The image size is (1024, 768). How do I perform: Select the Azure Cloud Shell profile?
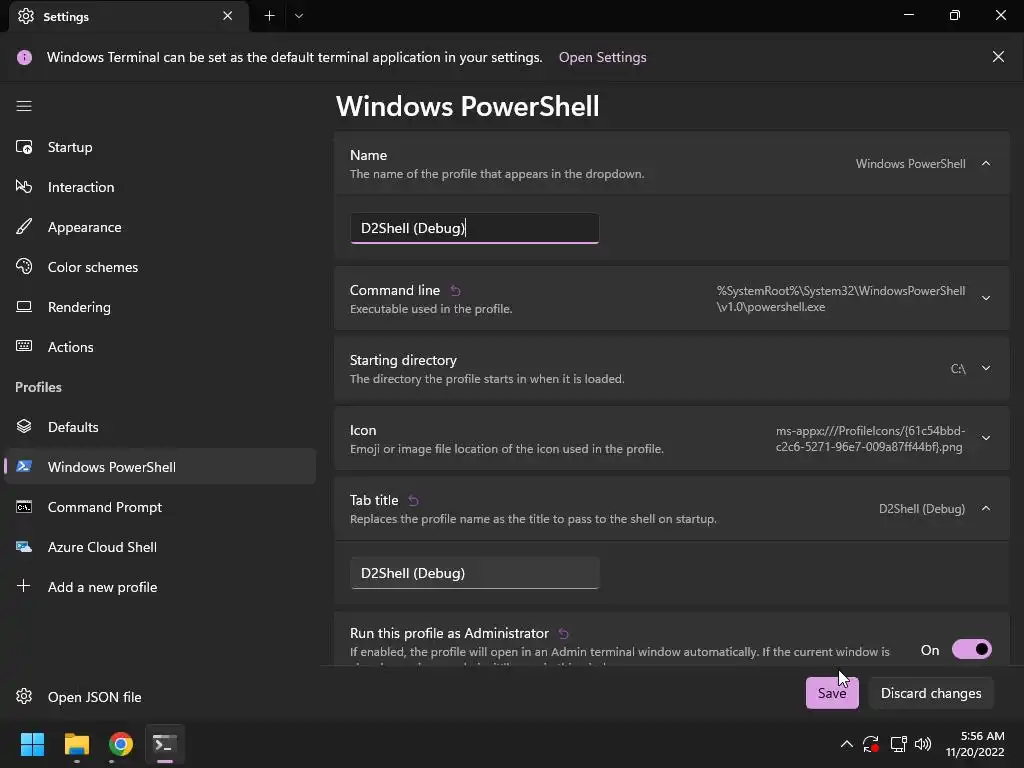(160, 547)
